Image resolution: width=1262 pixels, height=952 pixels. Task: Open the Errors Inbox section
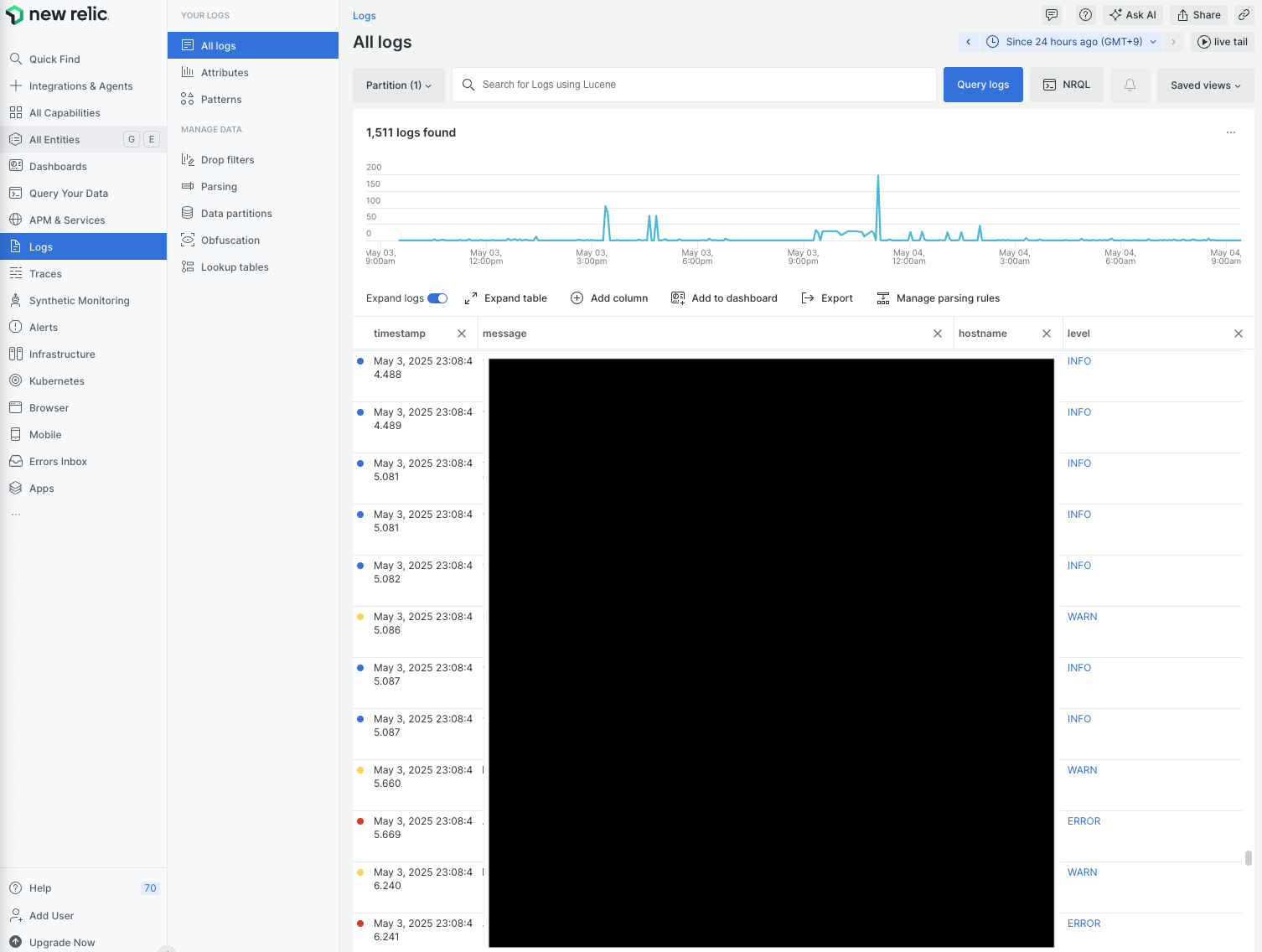point(58,461)
